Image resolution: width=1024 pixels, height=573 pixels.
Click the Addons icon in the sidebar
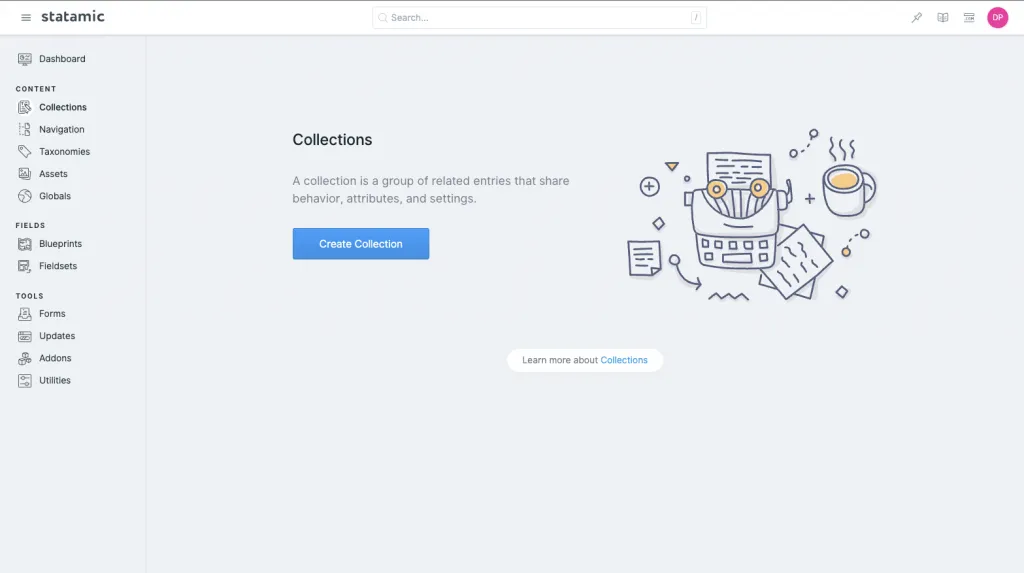tap(25, 358)
